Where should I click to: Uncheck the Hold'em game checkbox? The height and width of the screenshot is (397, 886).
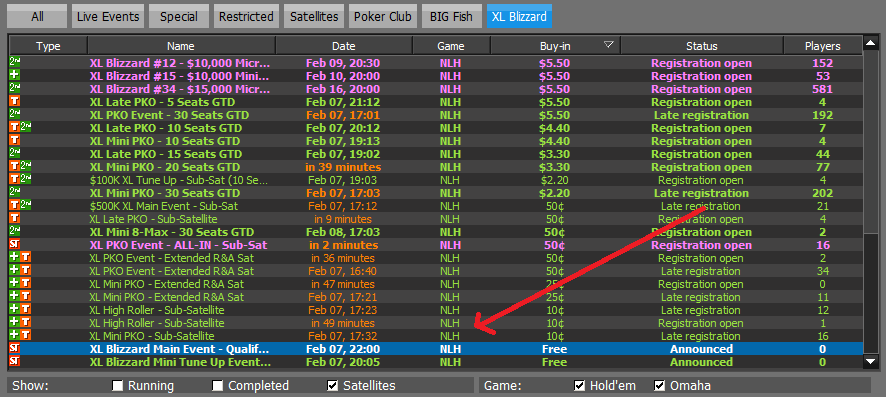point(579,386)
